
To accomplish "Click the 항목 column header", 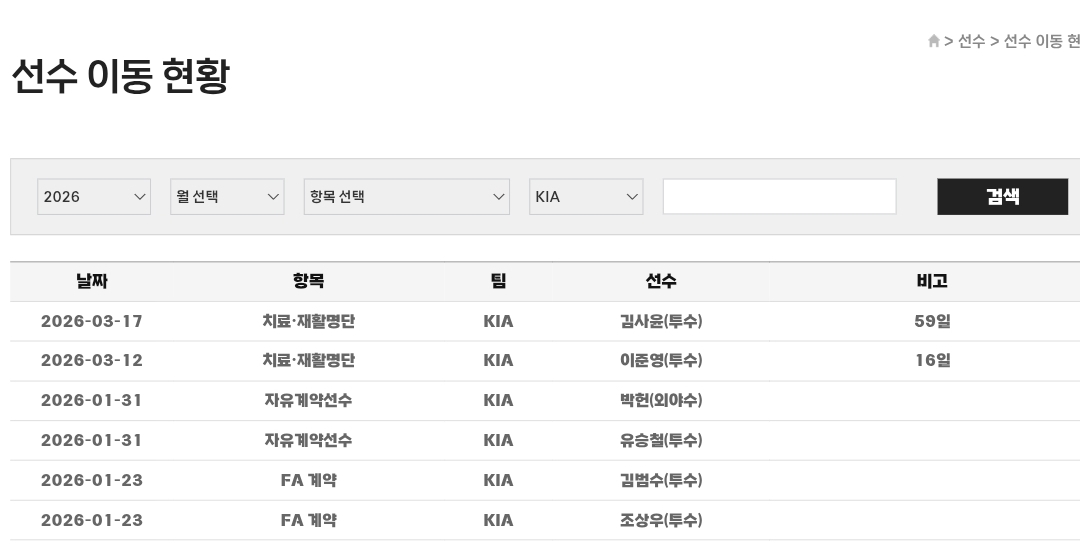I will pos(308,282).
